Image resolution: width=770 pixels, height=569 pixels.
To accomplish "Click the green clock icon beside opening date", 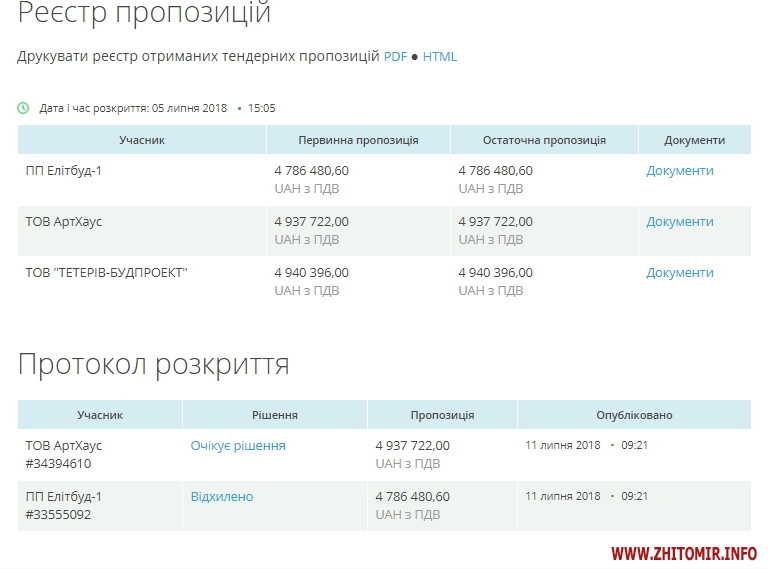I will pos(24,108).
